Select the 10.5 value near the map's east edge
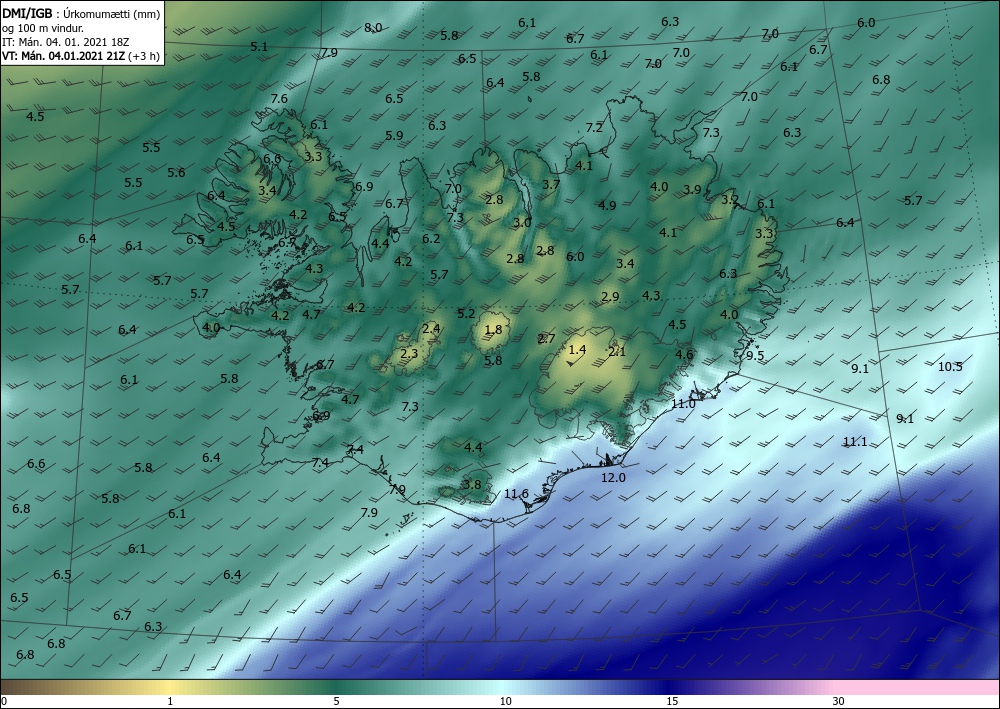The width and height of the screenshot is (1000, 709). (x=950, y=366)
